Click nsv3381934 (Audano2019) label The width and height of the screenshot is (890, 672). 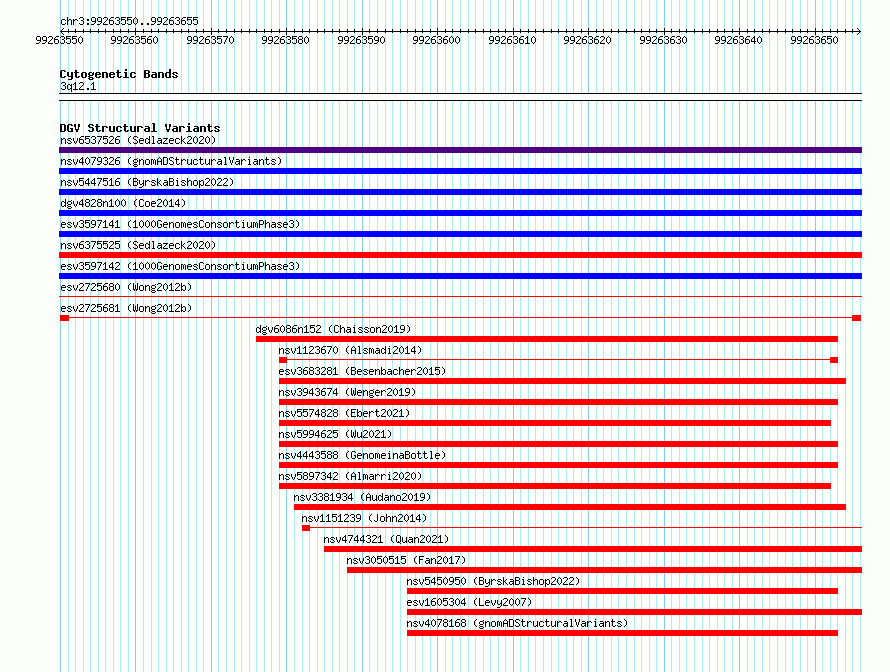(x=362, y=497)
